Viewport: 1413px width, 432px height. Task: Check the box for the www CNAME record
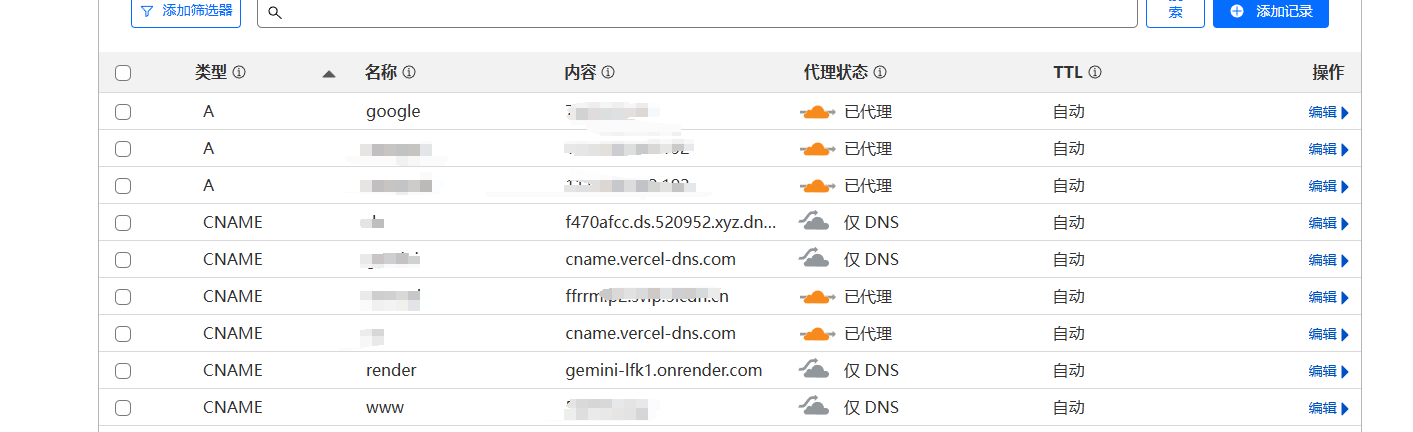[123, 408]
